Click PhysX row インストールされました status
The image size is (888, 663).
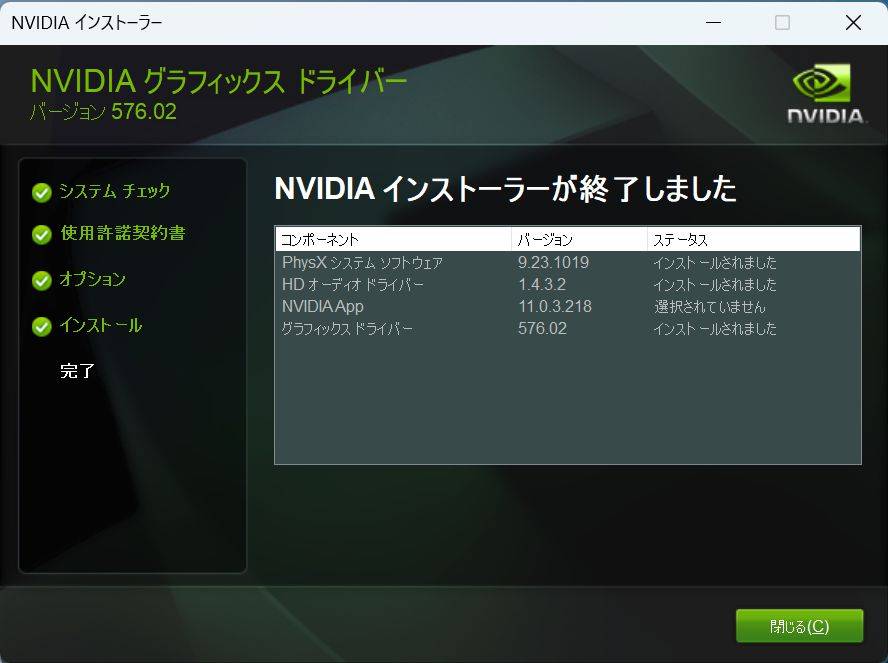point(715,263)
